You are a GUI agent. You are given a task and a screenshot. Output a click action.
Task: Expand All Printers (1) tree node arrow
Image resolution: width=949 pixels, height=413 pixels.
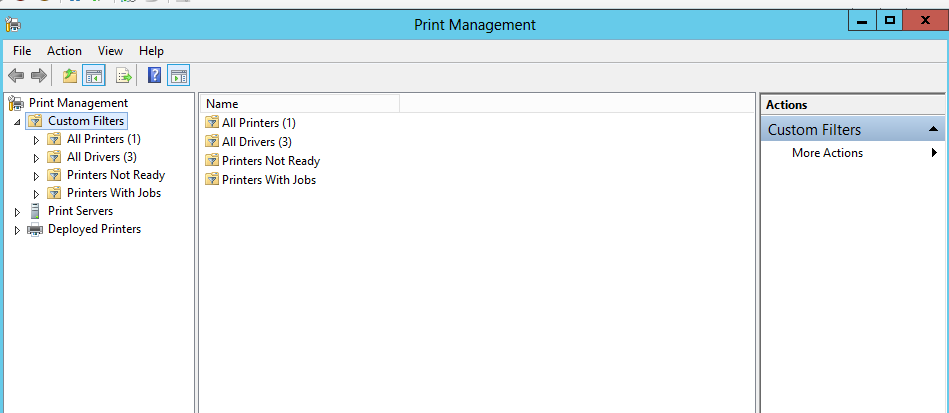coord(36,140)
